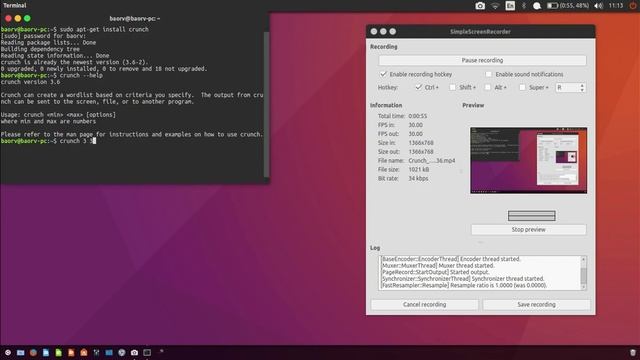Click terminal line 'Usage: crunch <min> <max> [options]'
This screenshot has width=640, height=360.
coord(58,115)
